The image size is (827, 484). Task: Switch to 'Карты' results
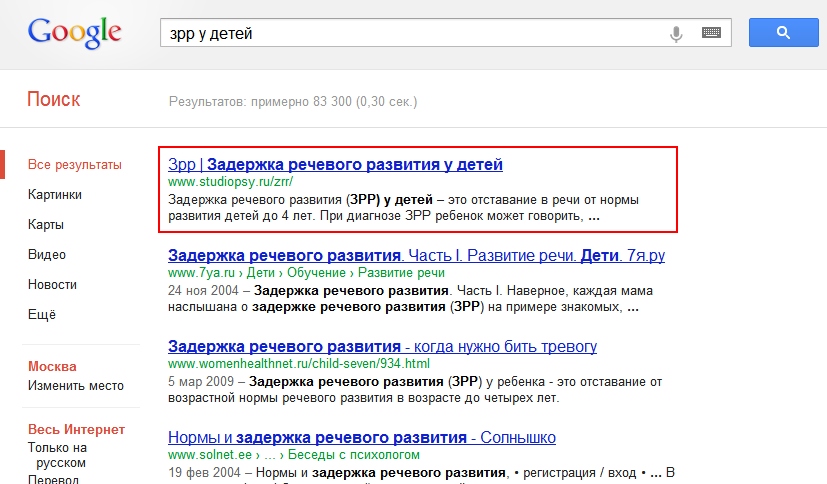point(46,225)
